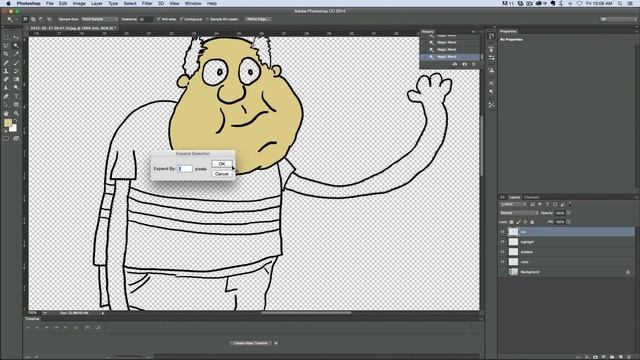Click the New Selection mode icon
640x360 pixels.
pyautogui.click(x=25, y=19)
